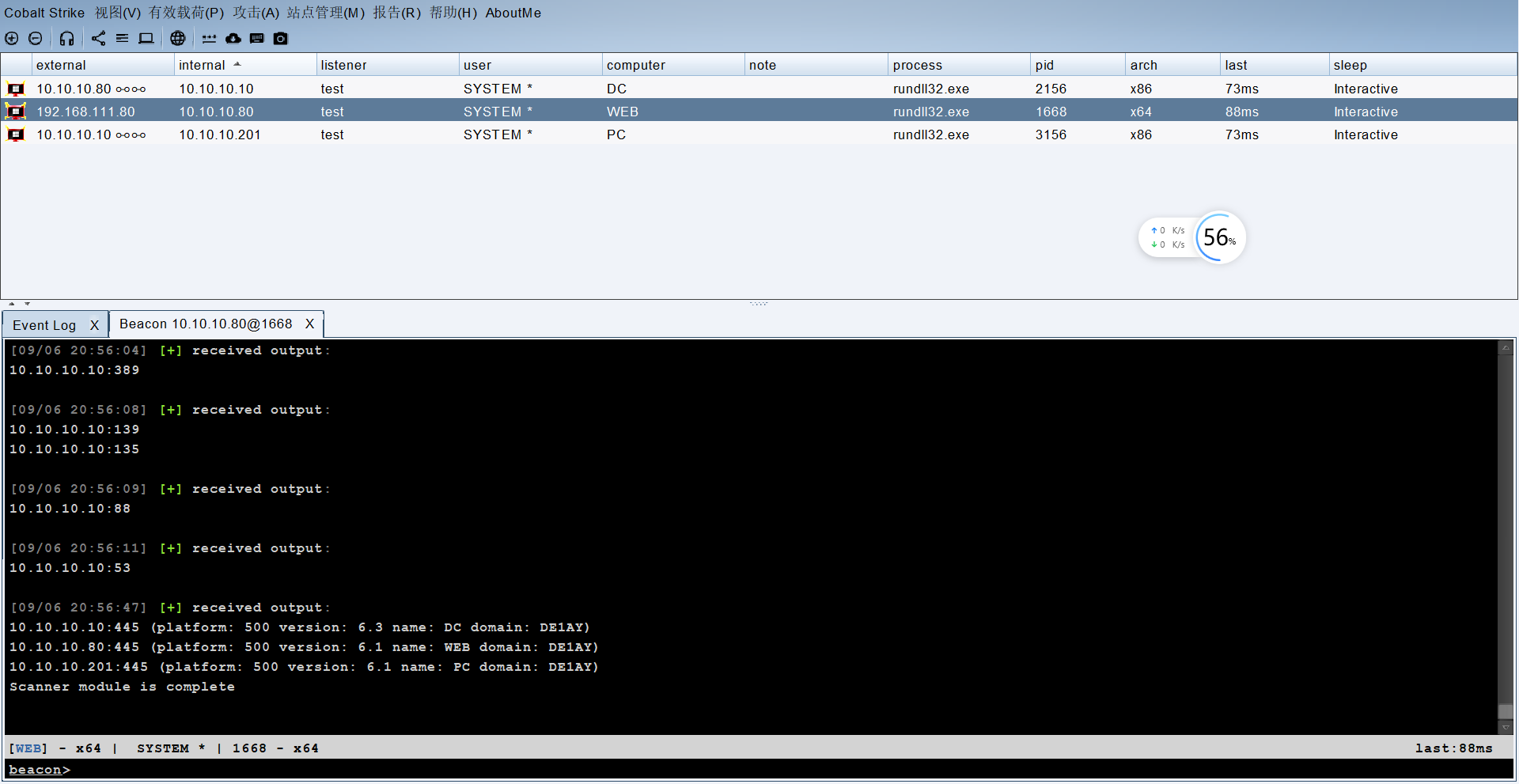Screen dimensions: 1519x784
Task: Click pid 3156 cell
Action: pyautogui.click(x=1051, y=134)
